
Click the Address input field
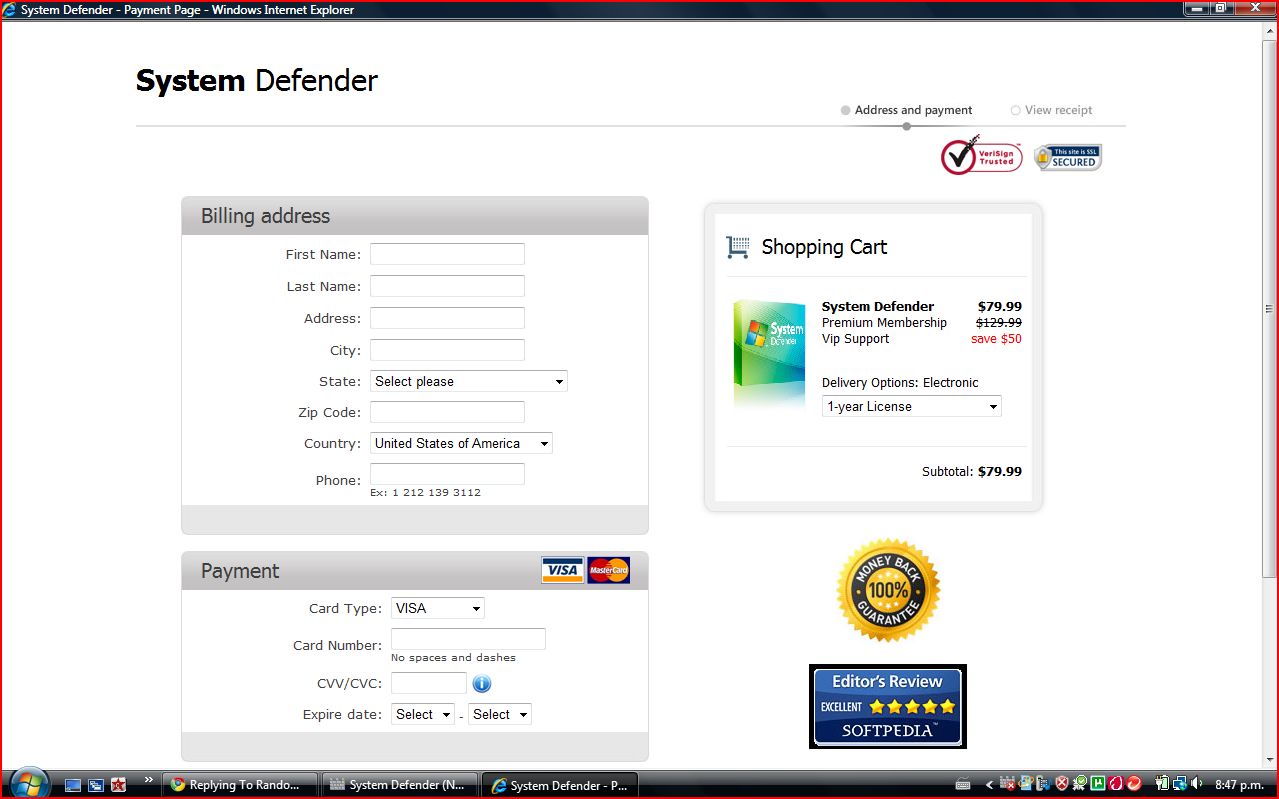(447, 318)
